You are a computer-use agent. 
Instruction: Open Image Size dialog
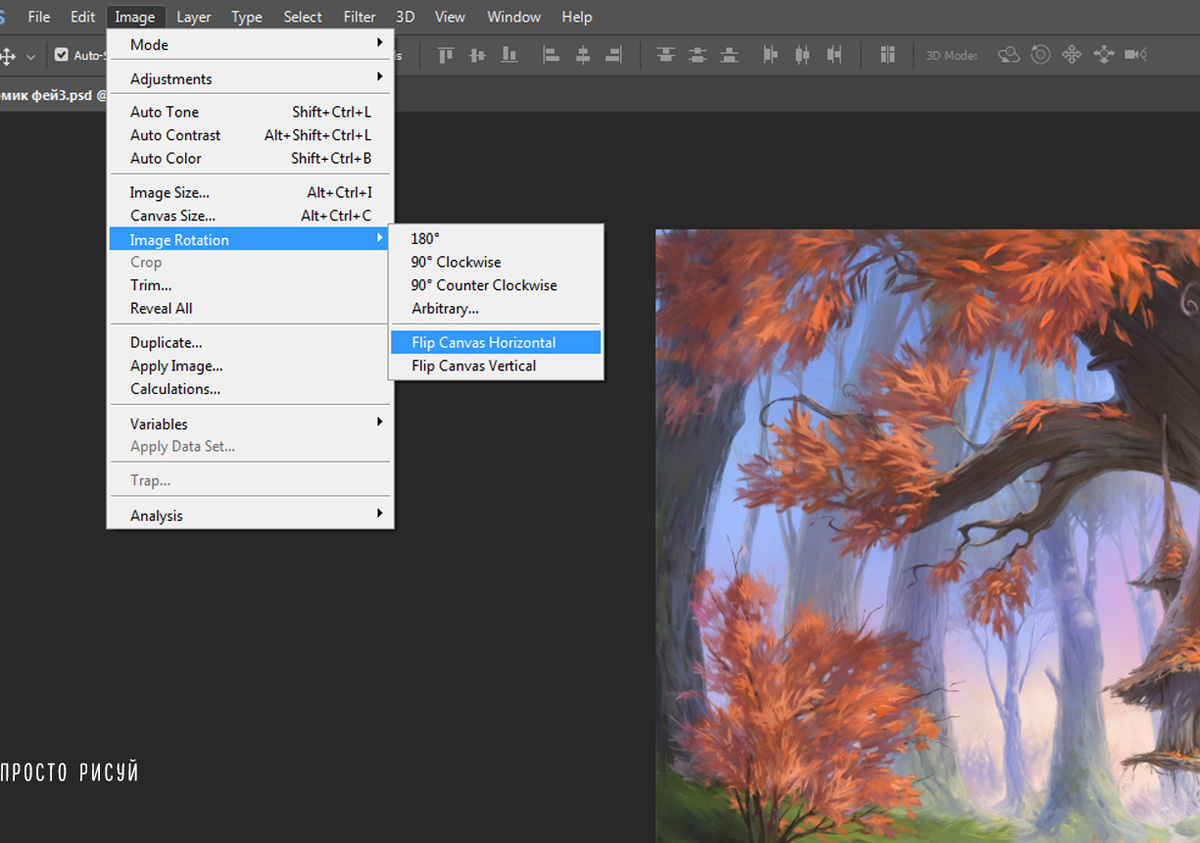(250, 192)
